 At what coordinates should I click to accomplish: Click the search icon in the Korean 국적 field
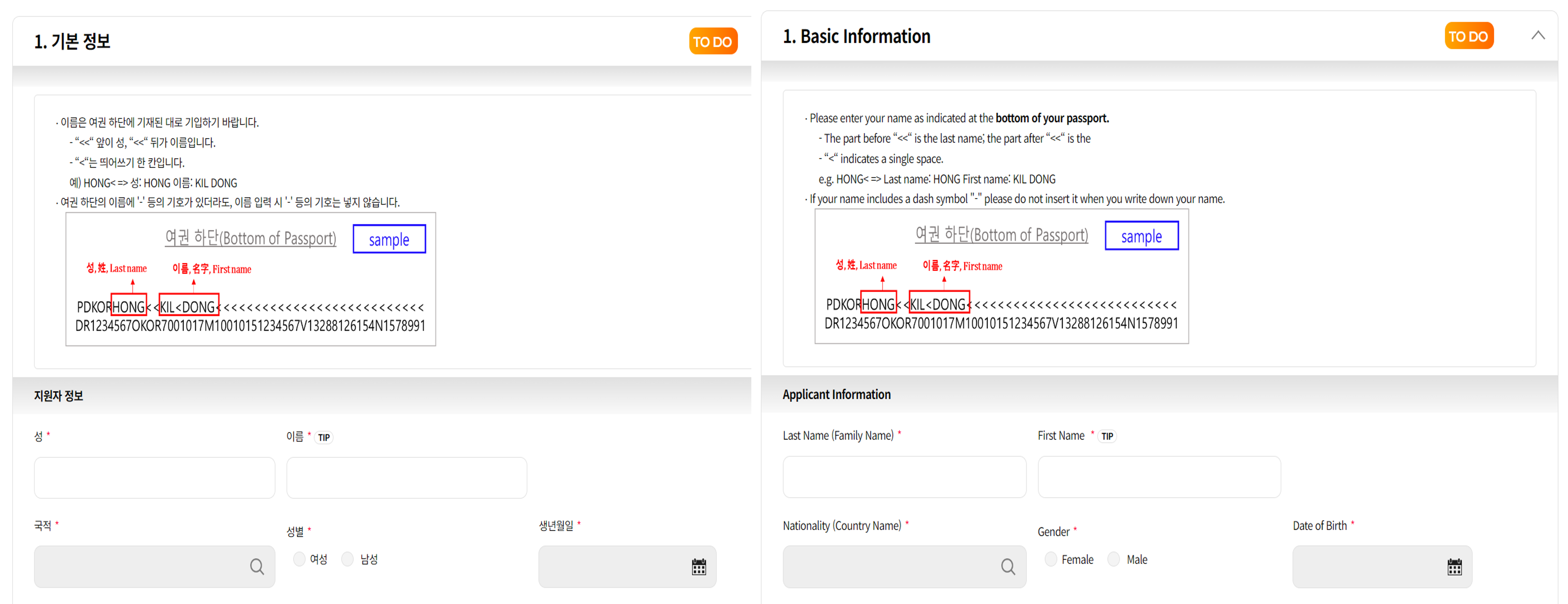point(257,567)
